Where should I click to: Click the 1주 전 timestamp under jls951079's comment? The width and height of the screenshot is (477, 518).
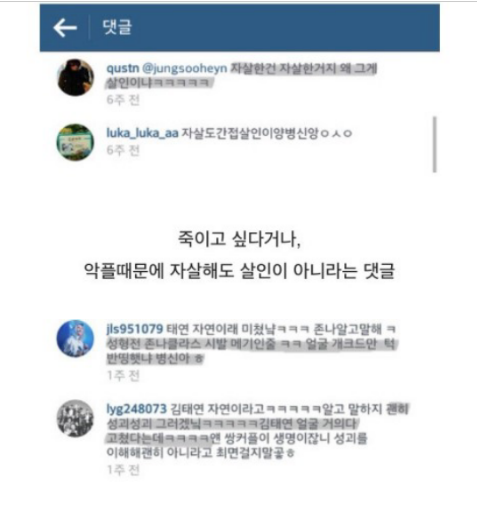pyautogui.click(x=123, y=376)
